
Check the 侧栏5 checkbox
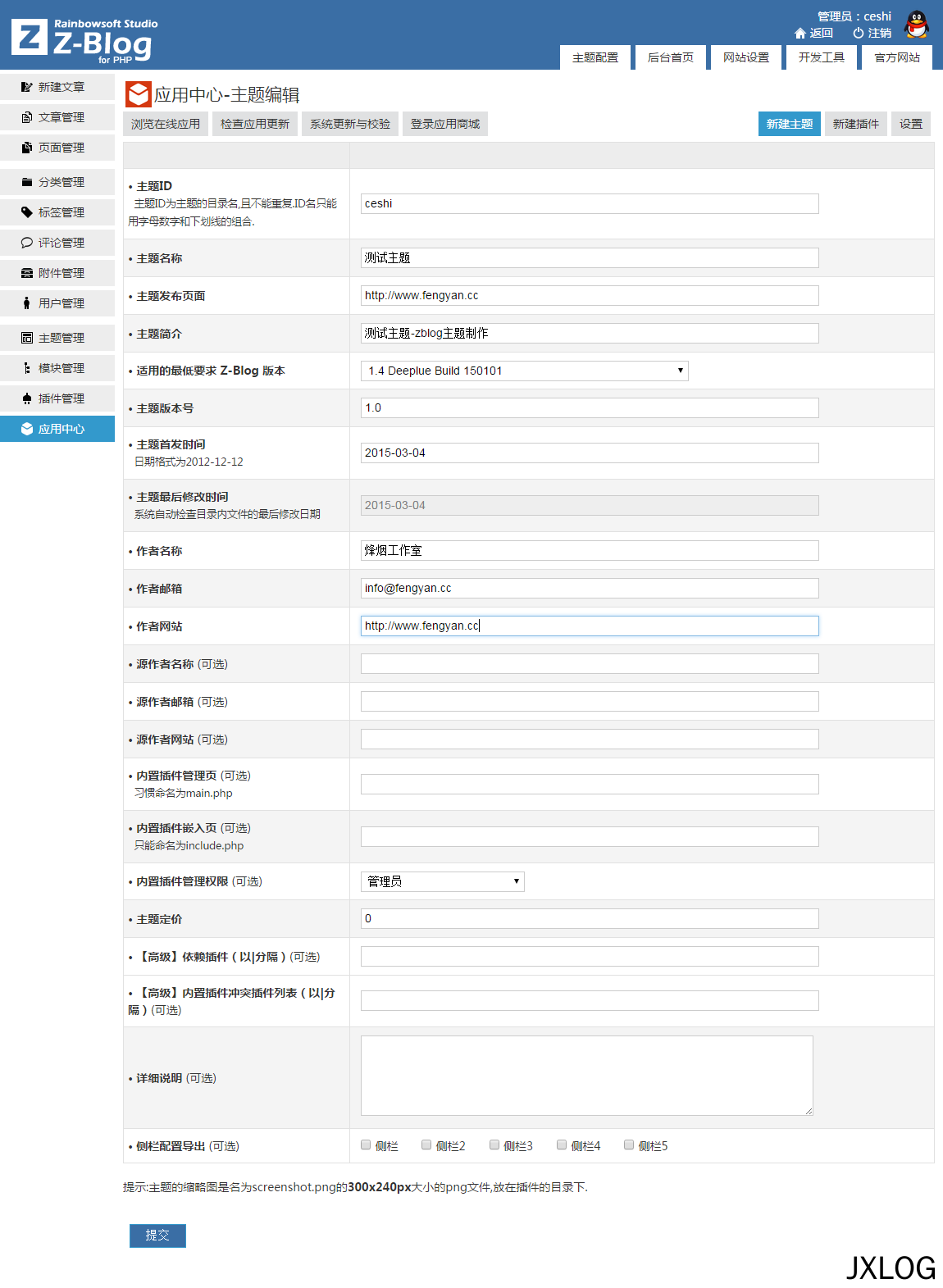629,1145
